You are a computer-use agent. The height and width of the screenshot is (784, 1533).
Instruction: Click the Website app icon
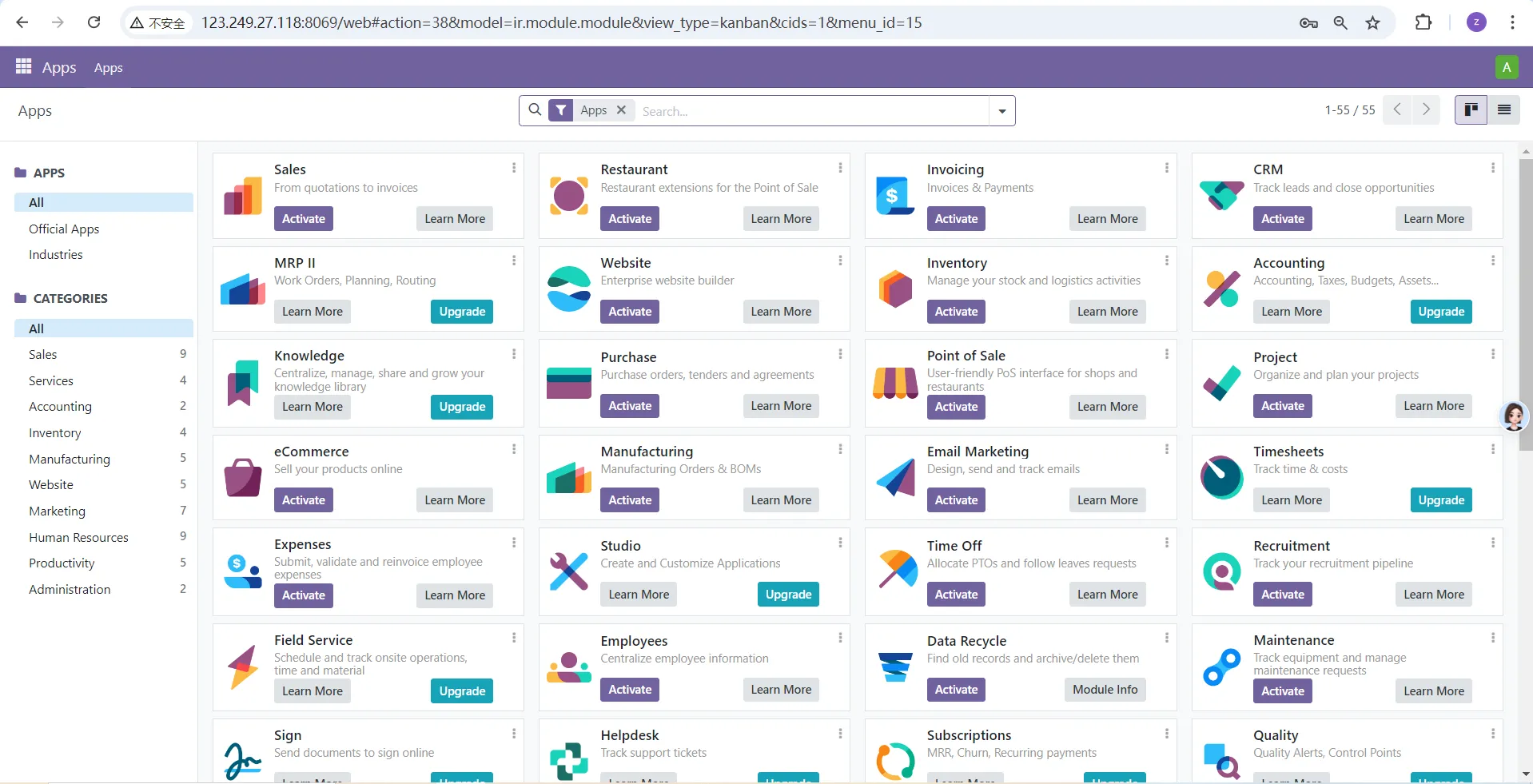tap(569, 289)
